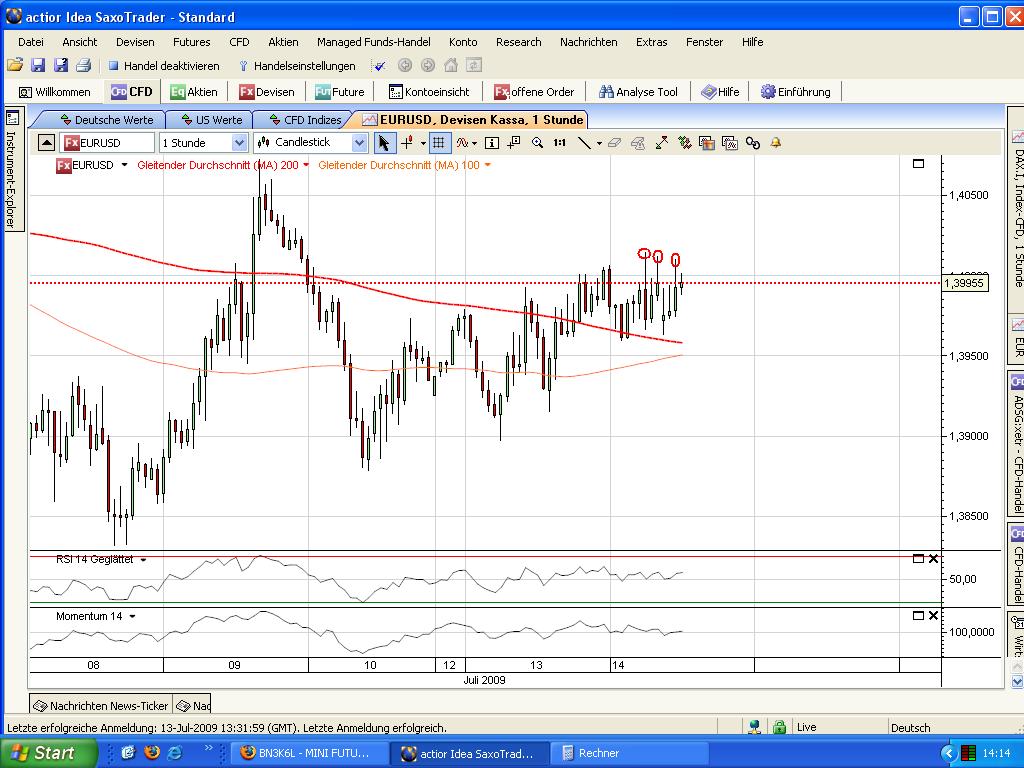Open the Devisen menu

coord(135,42)
